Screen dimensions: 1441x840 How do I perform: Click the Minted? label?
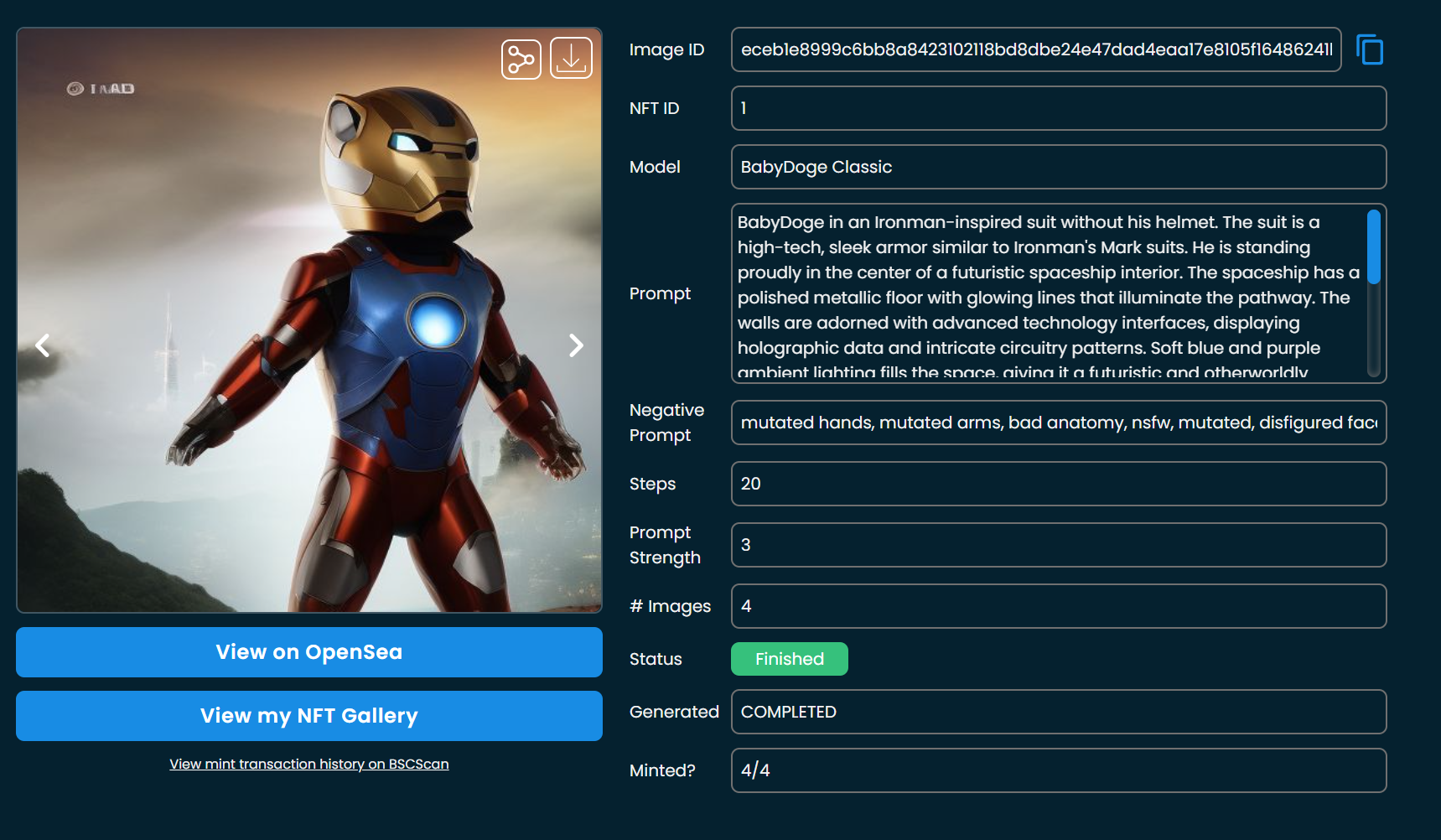click(x=662, y=770)
